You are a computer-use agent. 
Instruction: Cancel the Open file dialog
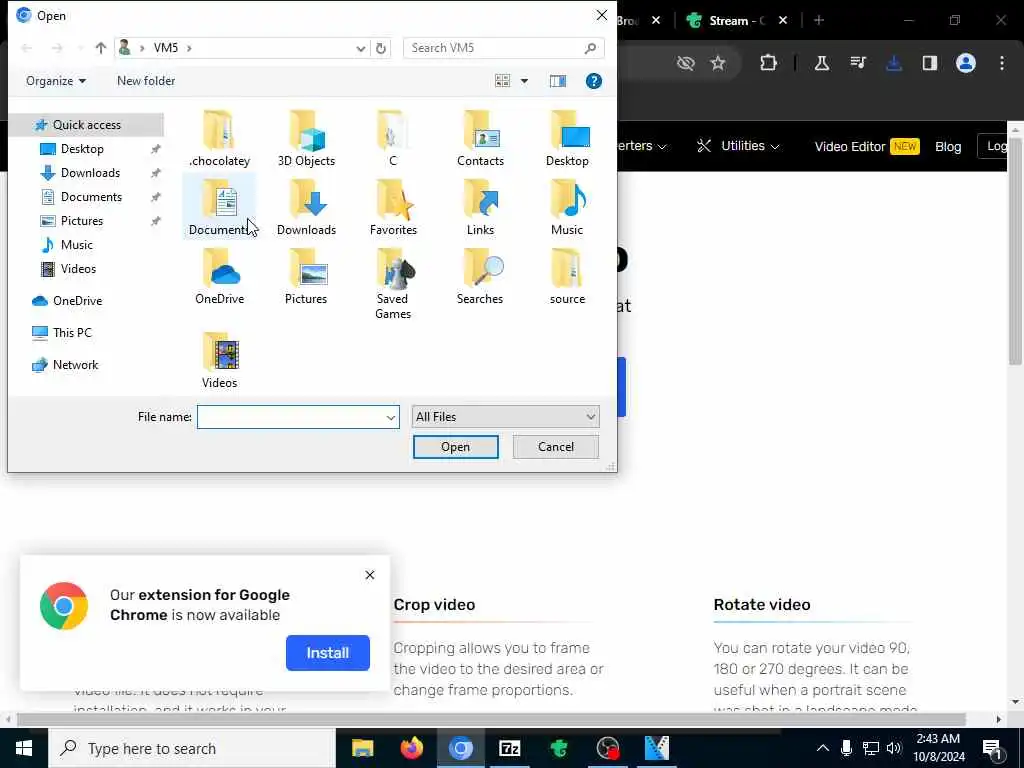tap(556, 447)
